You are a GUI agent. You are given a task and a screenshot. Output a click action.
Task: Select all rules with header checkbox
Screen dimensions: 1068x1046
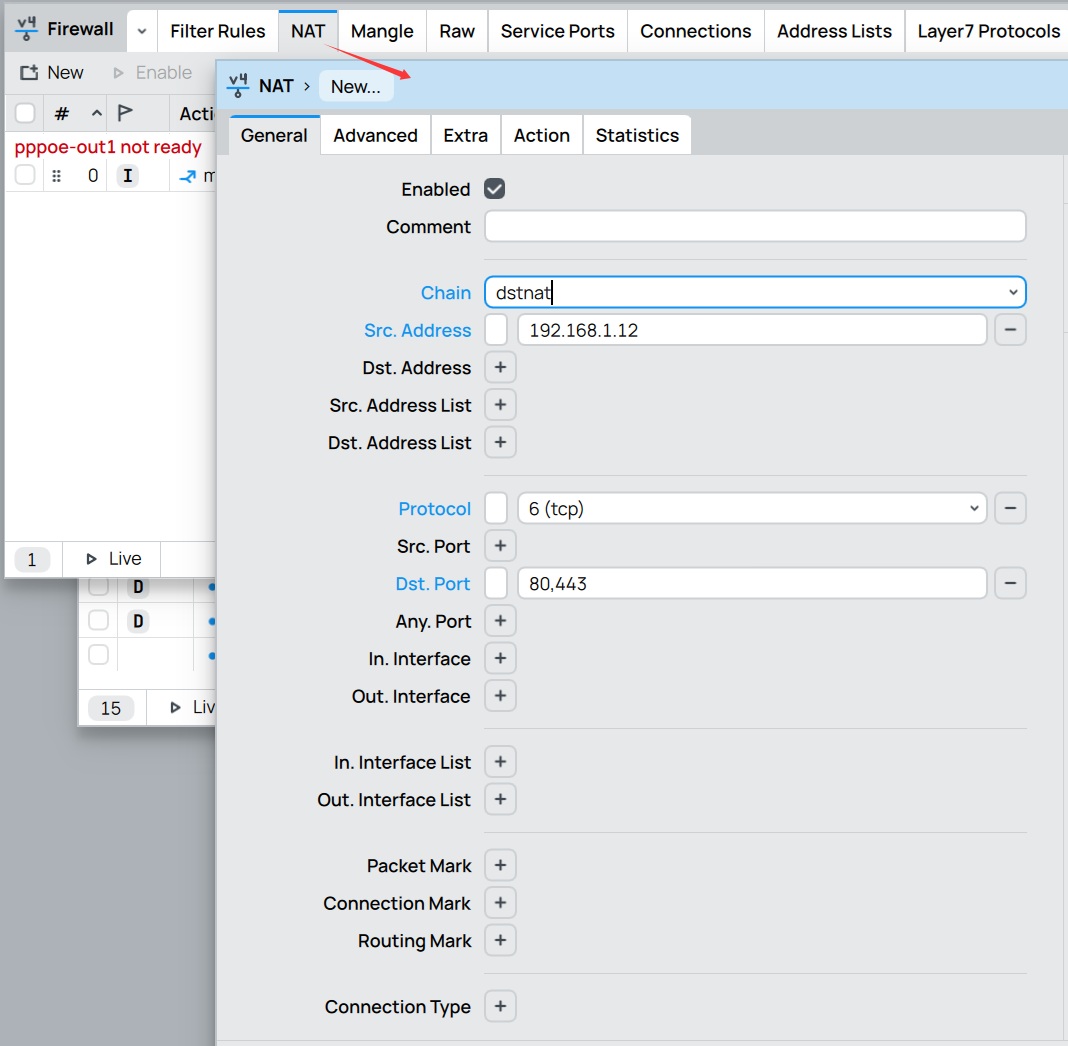26,113
